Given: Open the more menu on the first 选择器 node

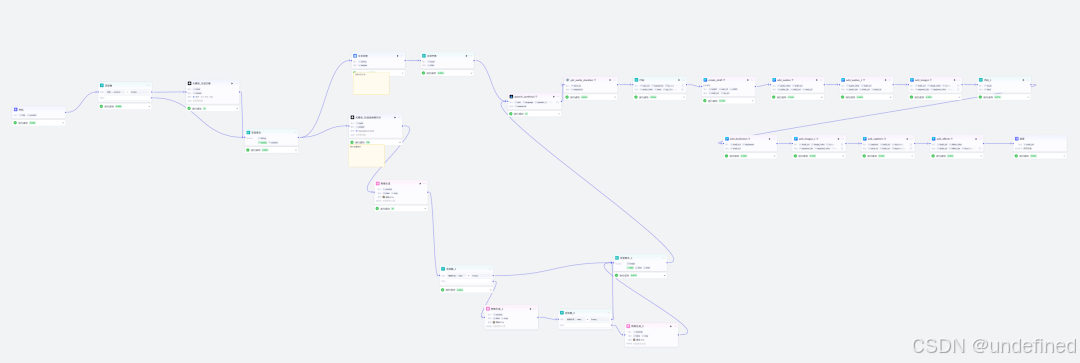Looking at the screenshot, I should (x=148, y=85).
